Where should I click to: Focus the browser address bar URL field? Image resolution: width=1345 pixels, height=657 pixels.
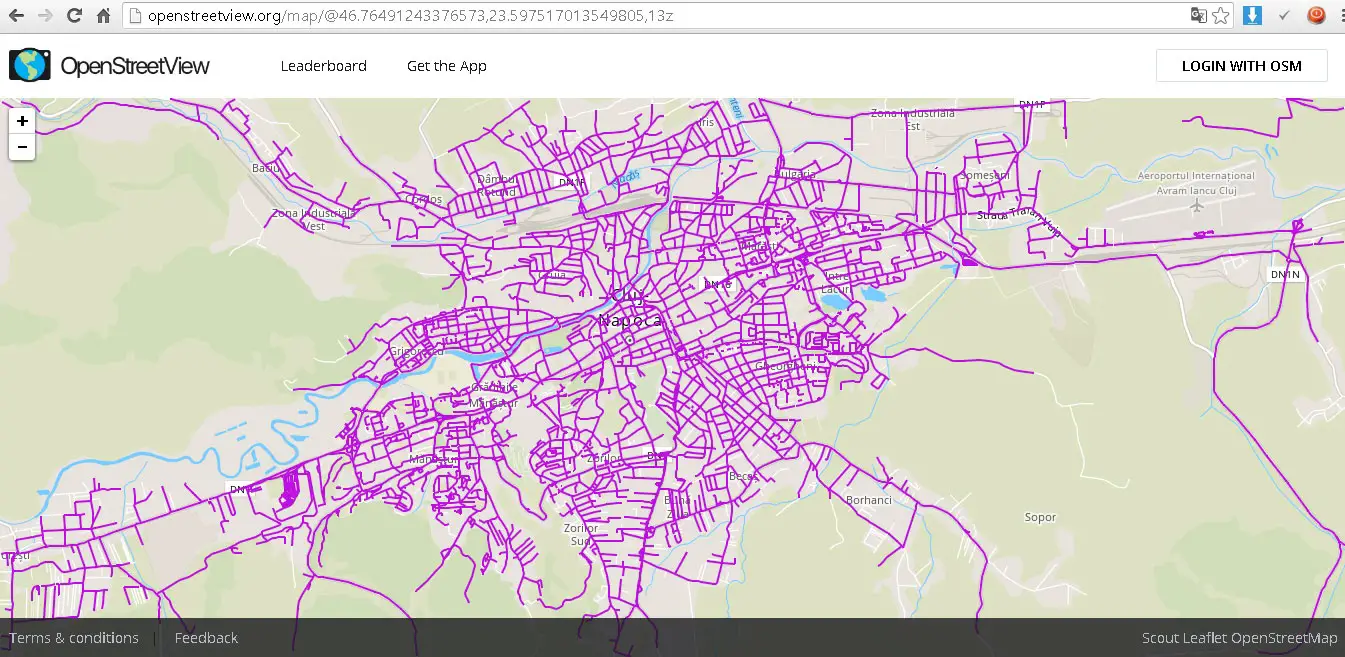pyautogui.click(x=650, y=16)
